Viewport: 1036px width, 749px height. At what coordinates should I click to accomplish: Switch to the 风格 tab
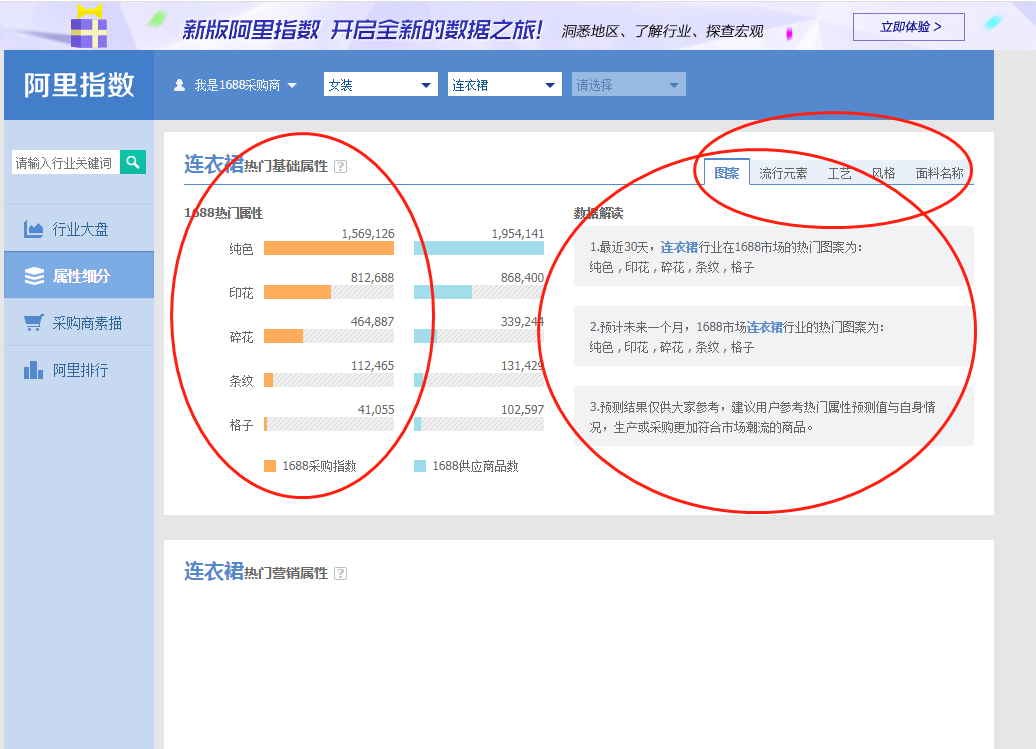click(x=883, y=173)
